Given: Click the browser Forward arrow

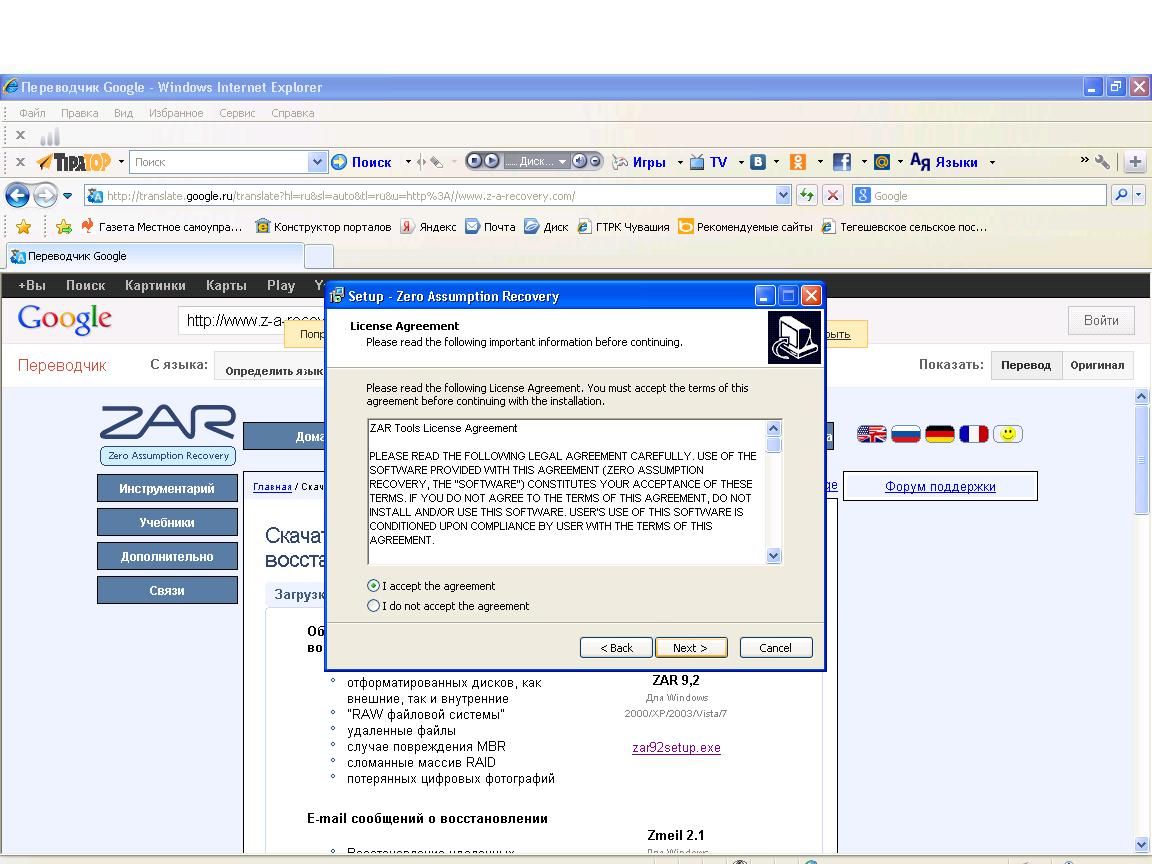Looking at the screenshot, I should 46,195.
